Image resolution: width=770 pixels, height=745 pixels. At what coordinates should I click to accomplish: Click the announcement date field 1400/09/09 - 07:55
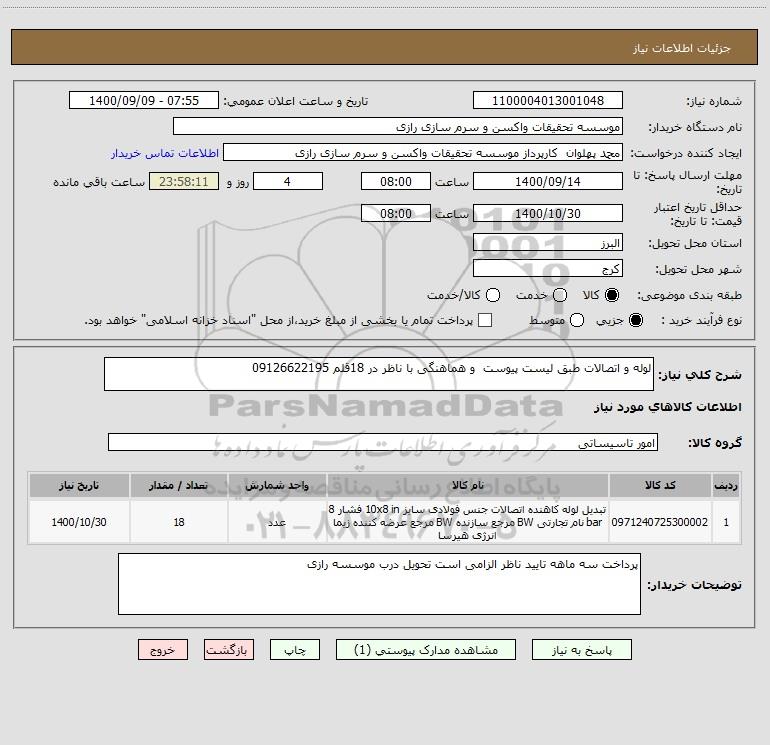144,100
